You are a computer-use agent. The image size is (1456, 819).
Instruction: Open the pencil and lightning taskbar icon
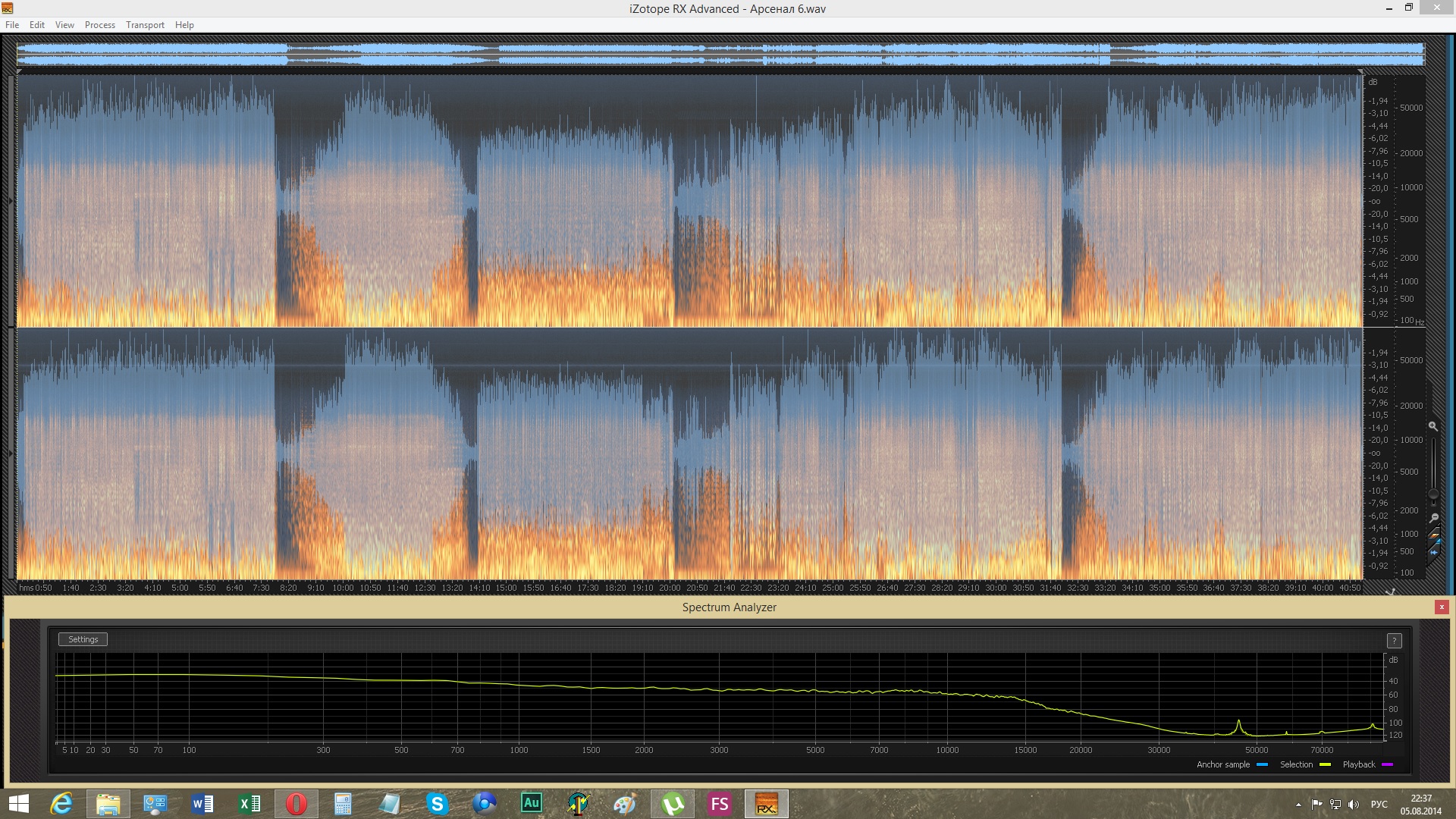click(579, 804)
